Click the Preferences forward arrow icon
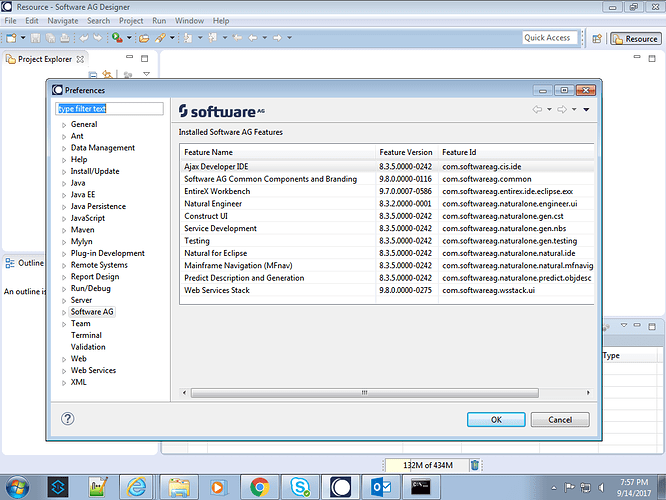The image size is (666, 500). pos(562,110)
